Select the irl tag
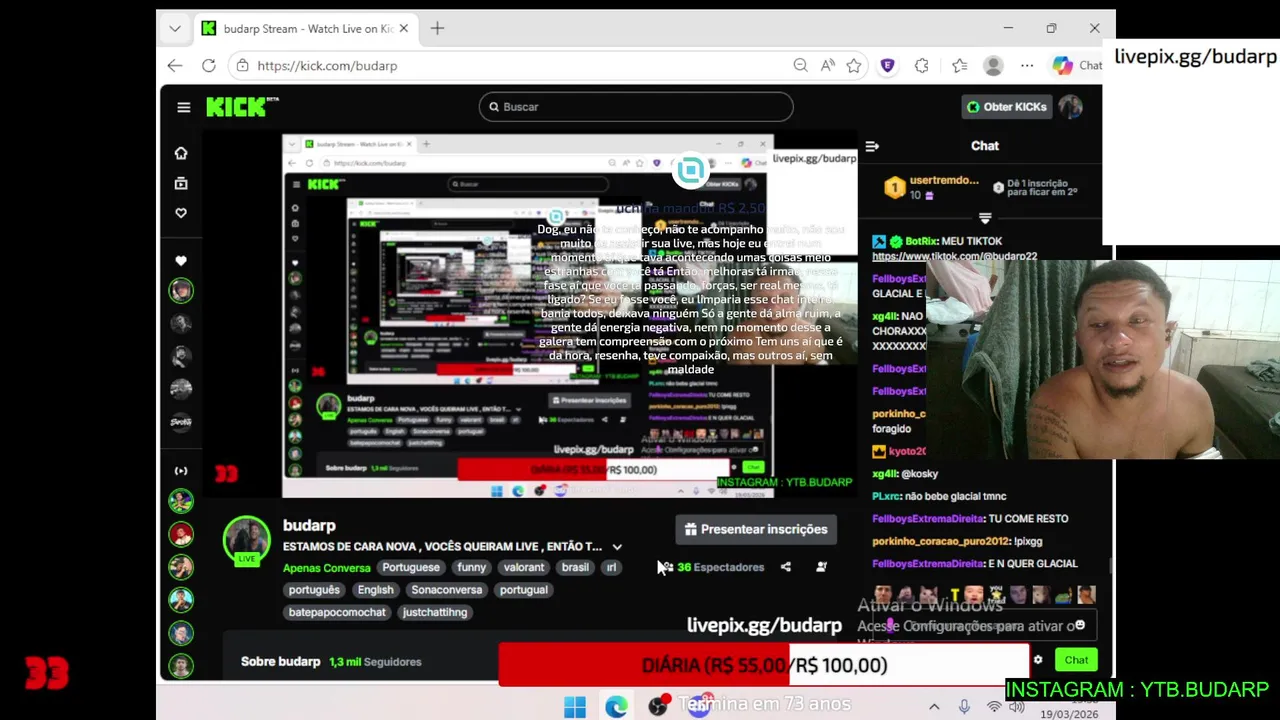The image size is (1280, 720). 611,567
